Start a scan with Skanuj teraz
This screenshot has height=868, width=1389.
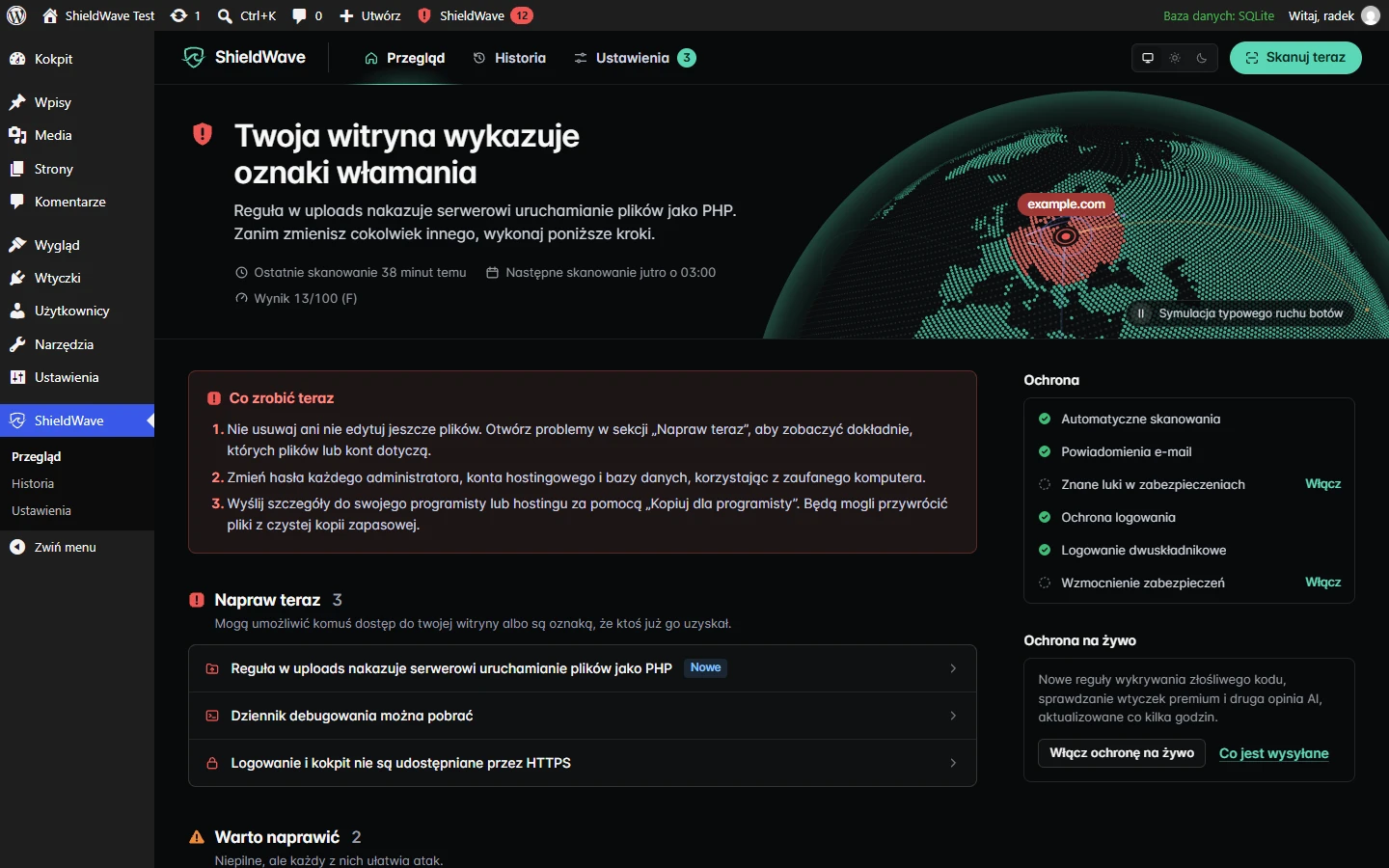tap(1295, 58)
